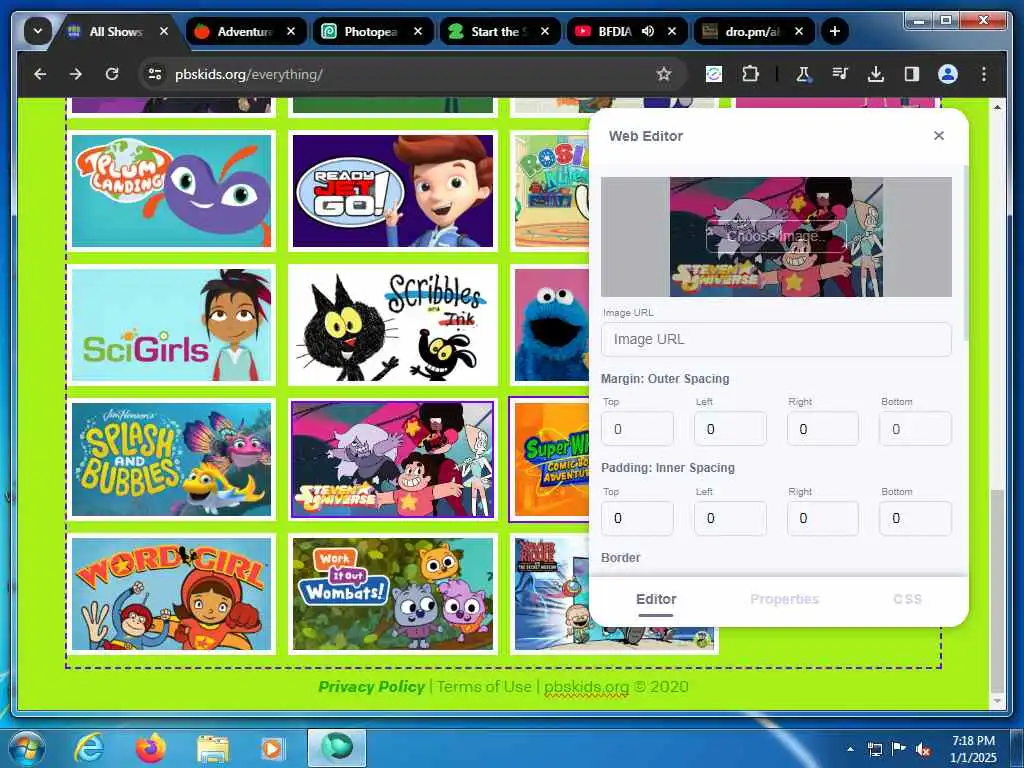Image resolution: width=1024 pixels, height=768 pixels.
Task: Click the Margin Right field
Action: pyautogui.click(x=823, y=428)
